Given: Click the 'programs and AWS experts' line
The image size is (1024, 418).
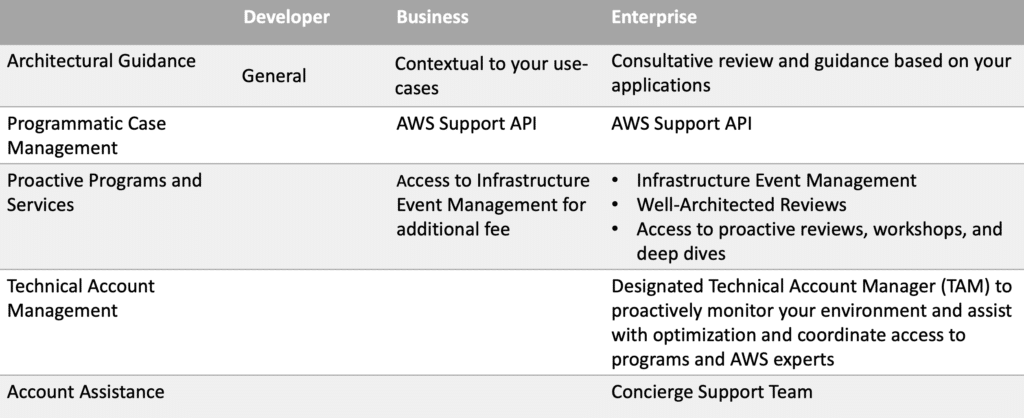Looking at the screenshot, I should (x=723, y=359).
